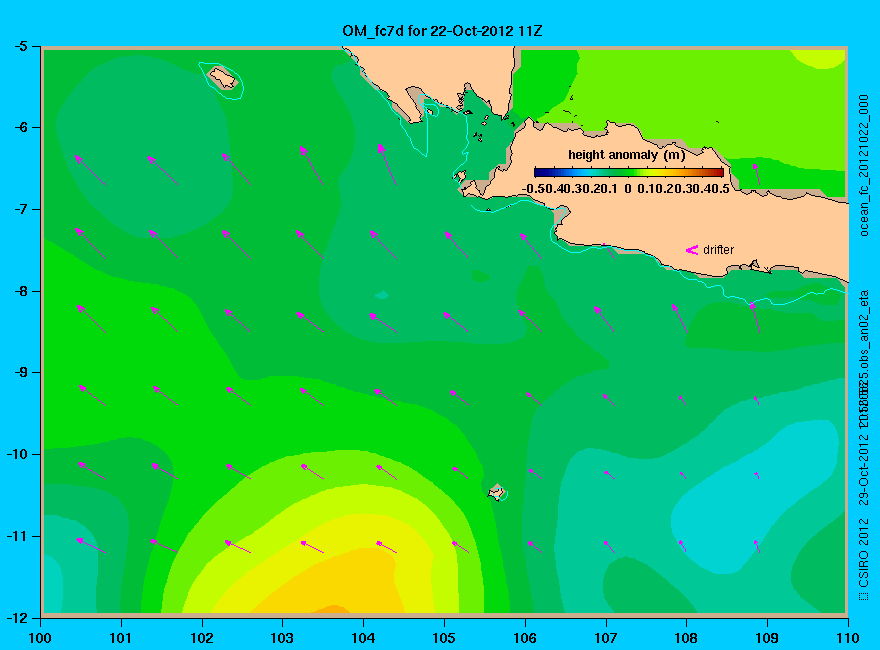Click the "-9" latitude axis label
The image size is (880, 650).
(x=21, y=372)
